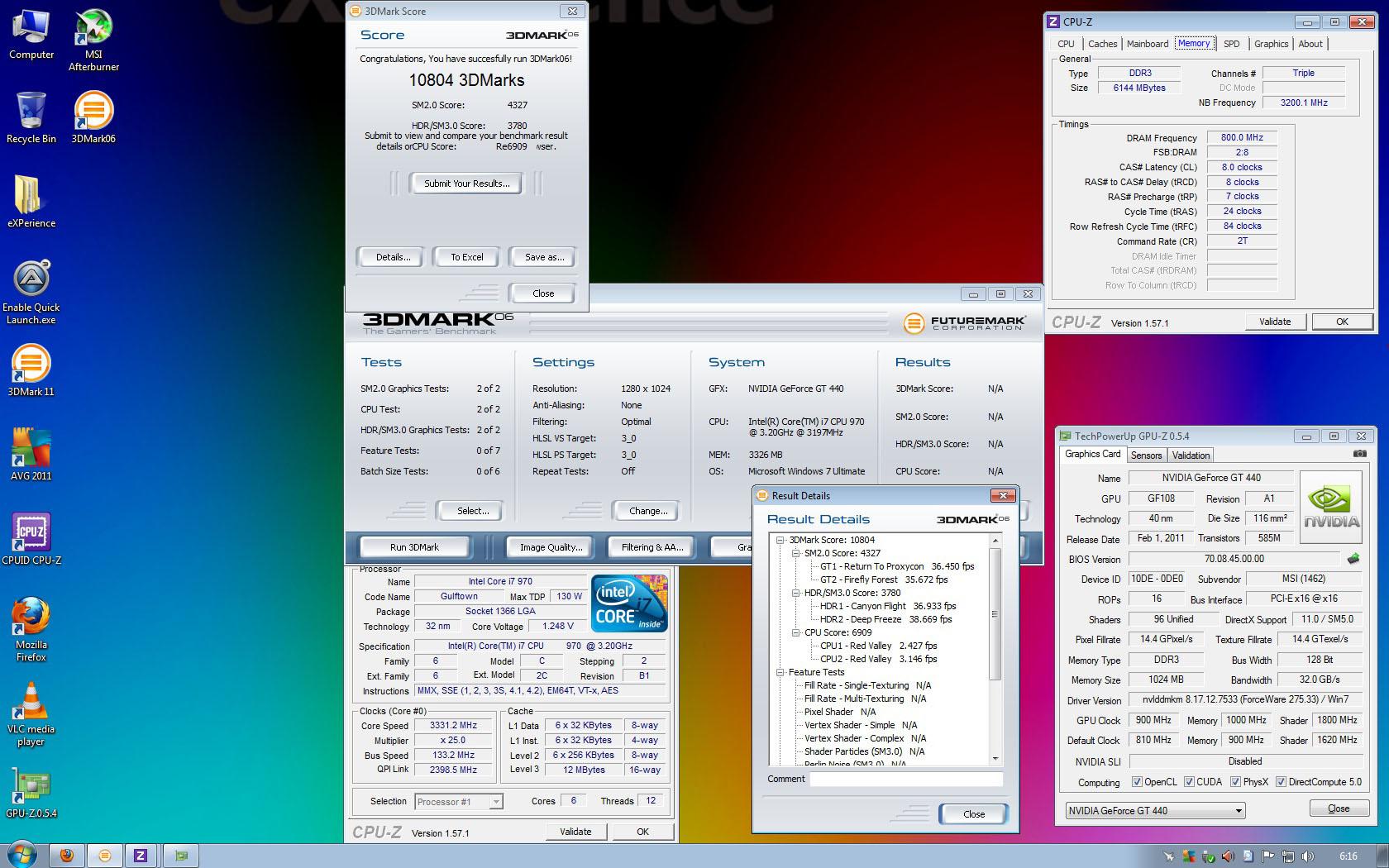Open AVG 2011 desktop shortcut
Viewport: 1389px width, 868px height.
click(31, 455)
